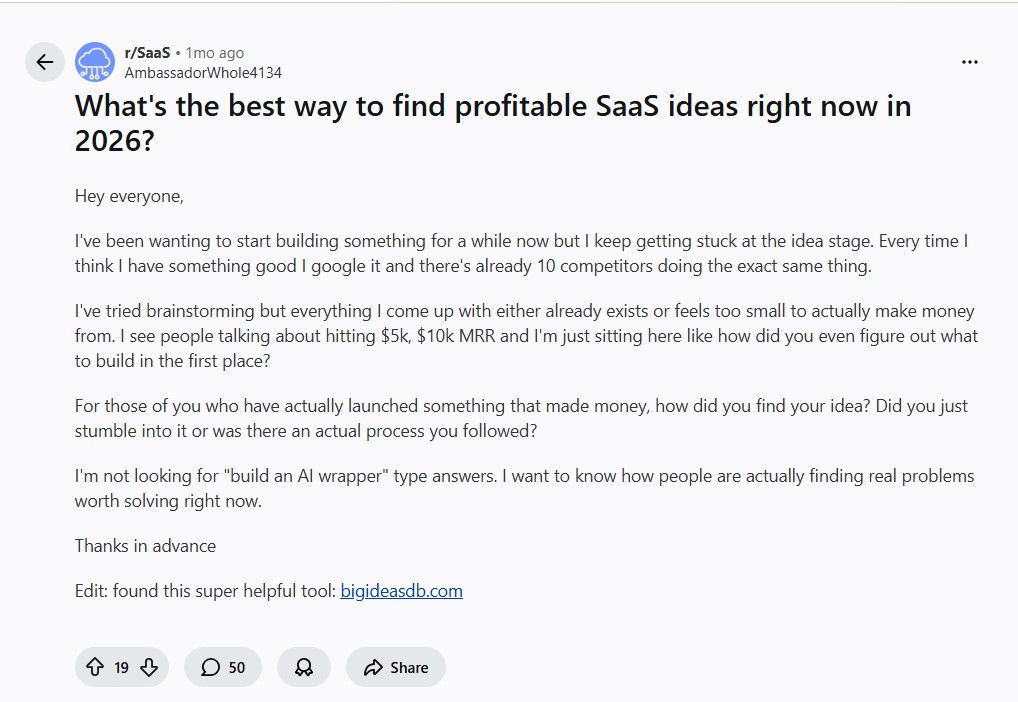
Task: Click the r/SaaS community avatar icon
Action: coord(95,62)
